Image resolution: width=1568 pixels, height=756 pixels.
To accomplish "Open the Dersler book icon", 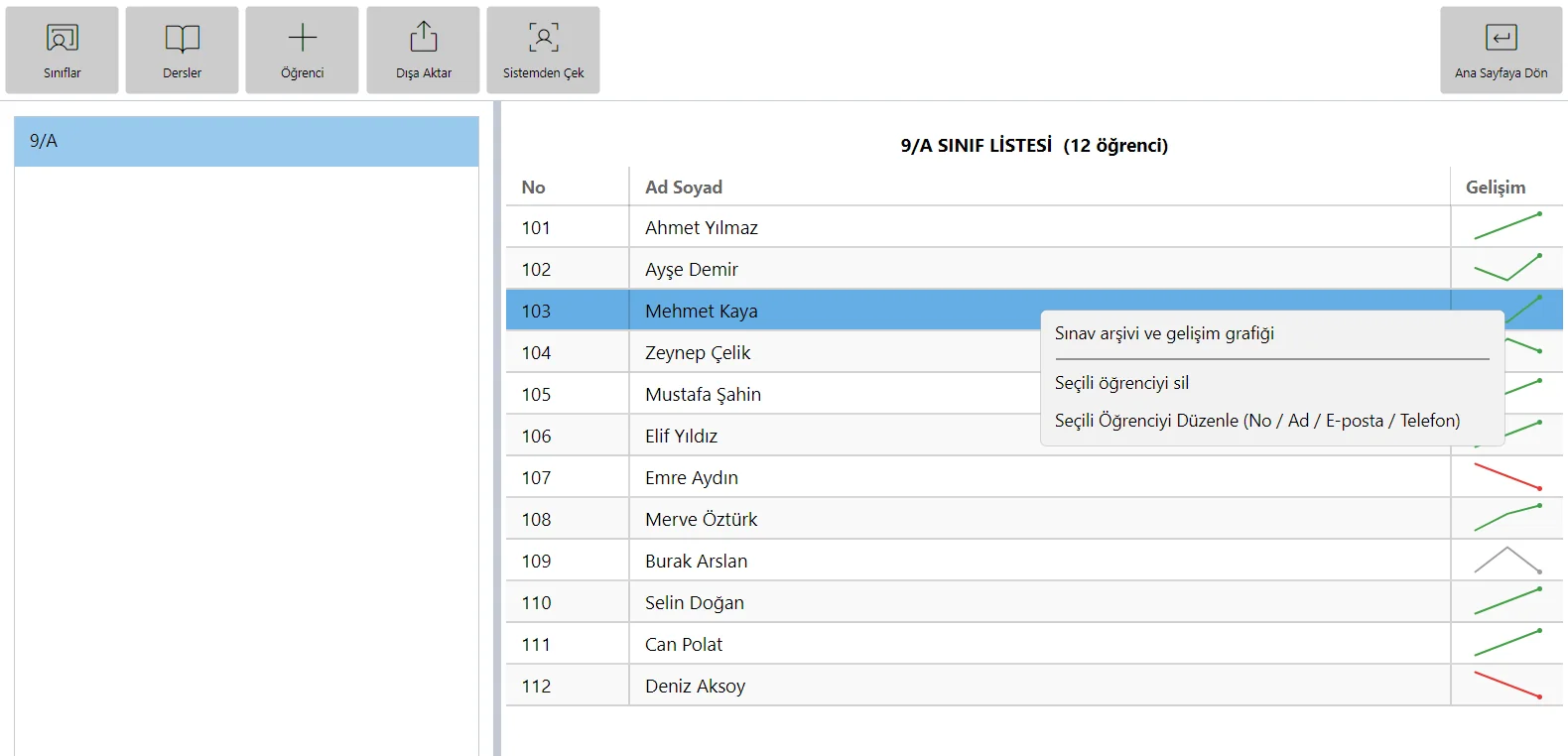I will [x=182, y=39].
